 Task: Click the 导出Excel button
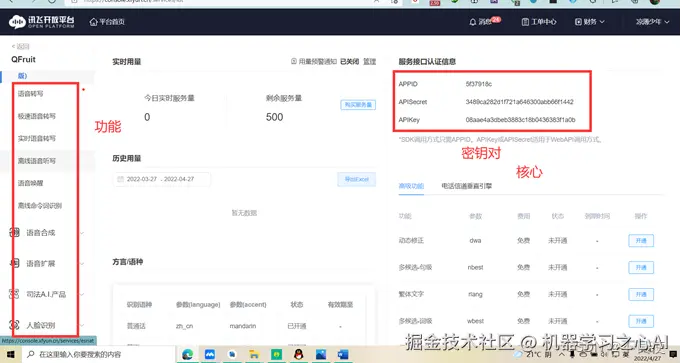pyautogui.click(x=357, y=179)
